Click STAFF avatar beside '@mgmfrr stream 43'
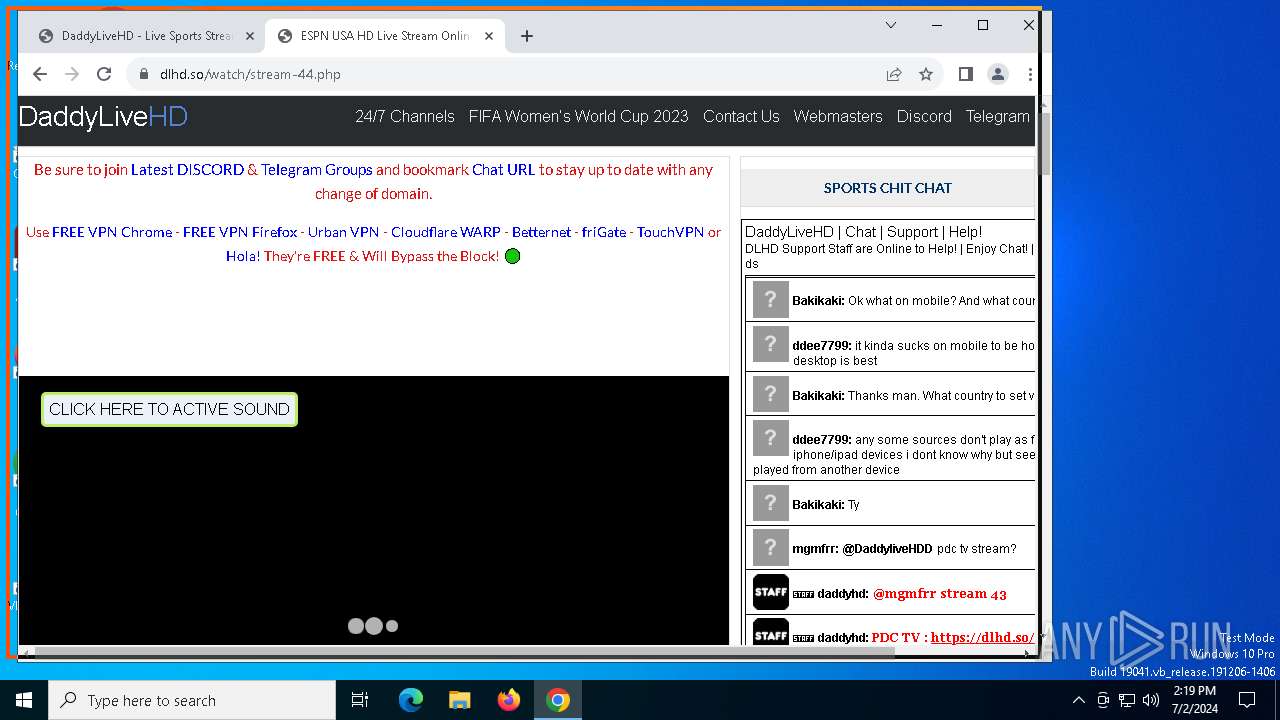Screen dimensions: 1280x720 click(x=771, y=592)
